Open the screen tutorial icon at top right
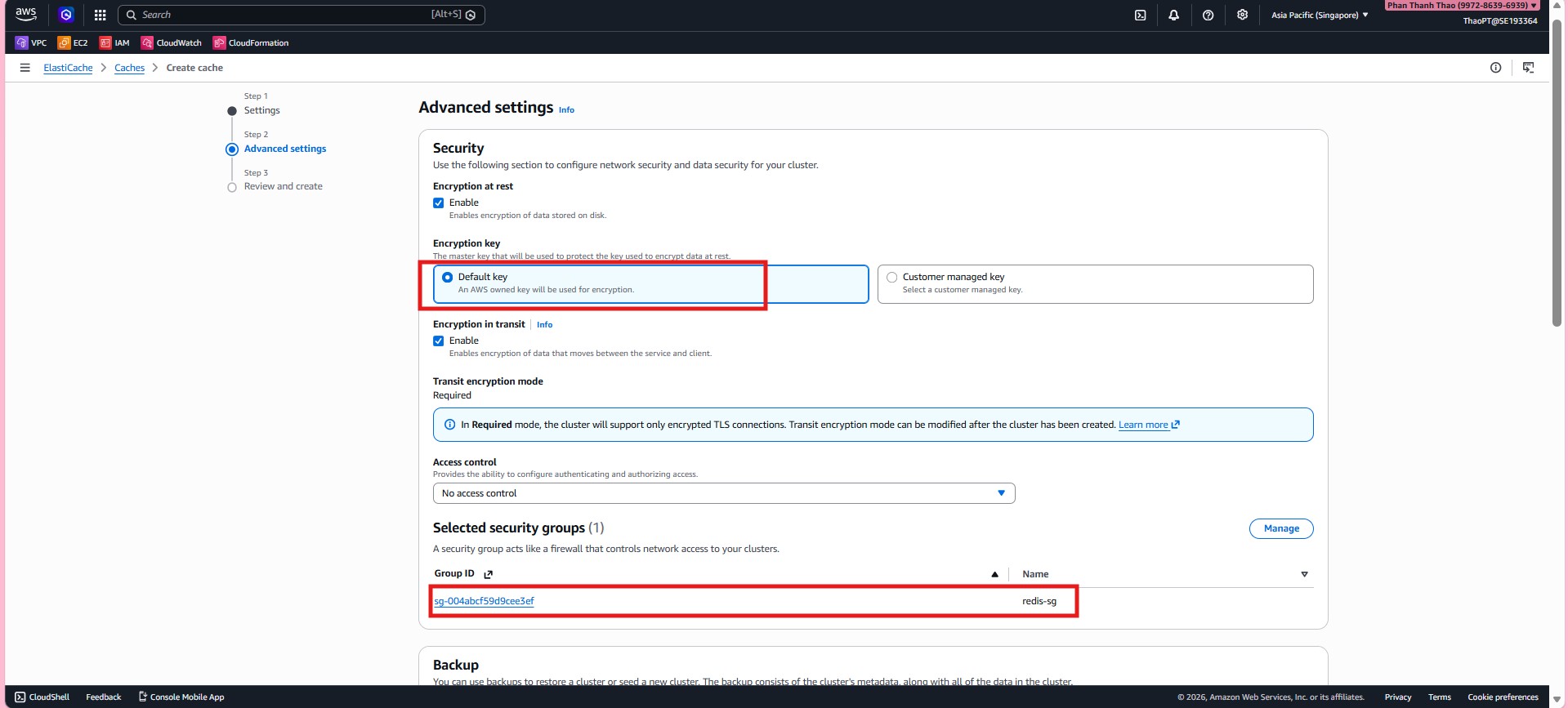 pos(1528,68)
